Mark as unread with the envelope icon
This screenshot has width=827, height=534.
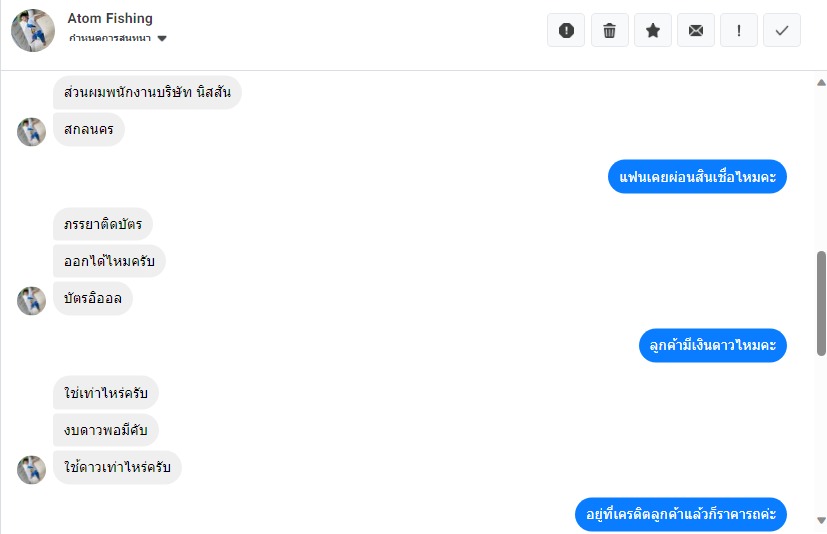(696, 30)
